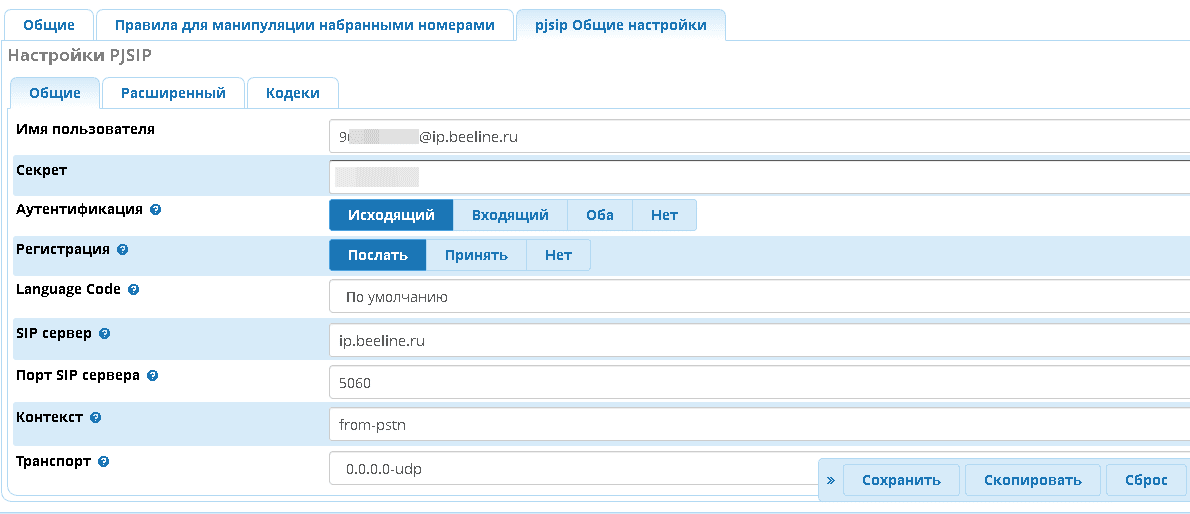
Task: Open the Language Code dropdown
Action: 760,297
